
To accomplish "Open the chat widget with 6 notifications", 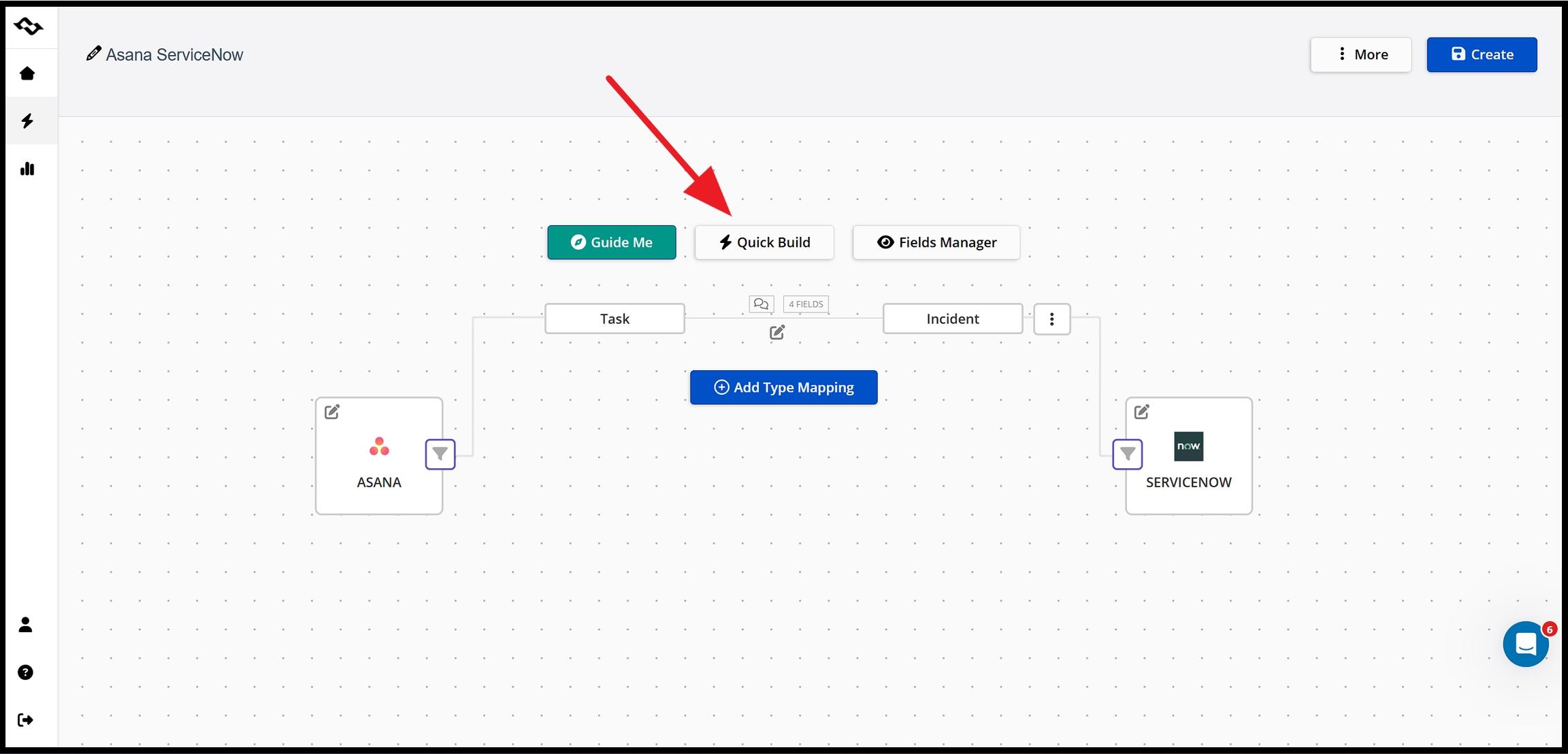I will pos(1526,644).
